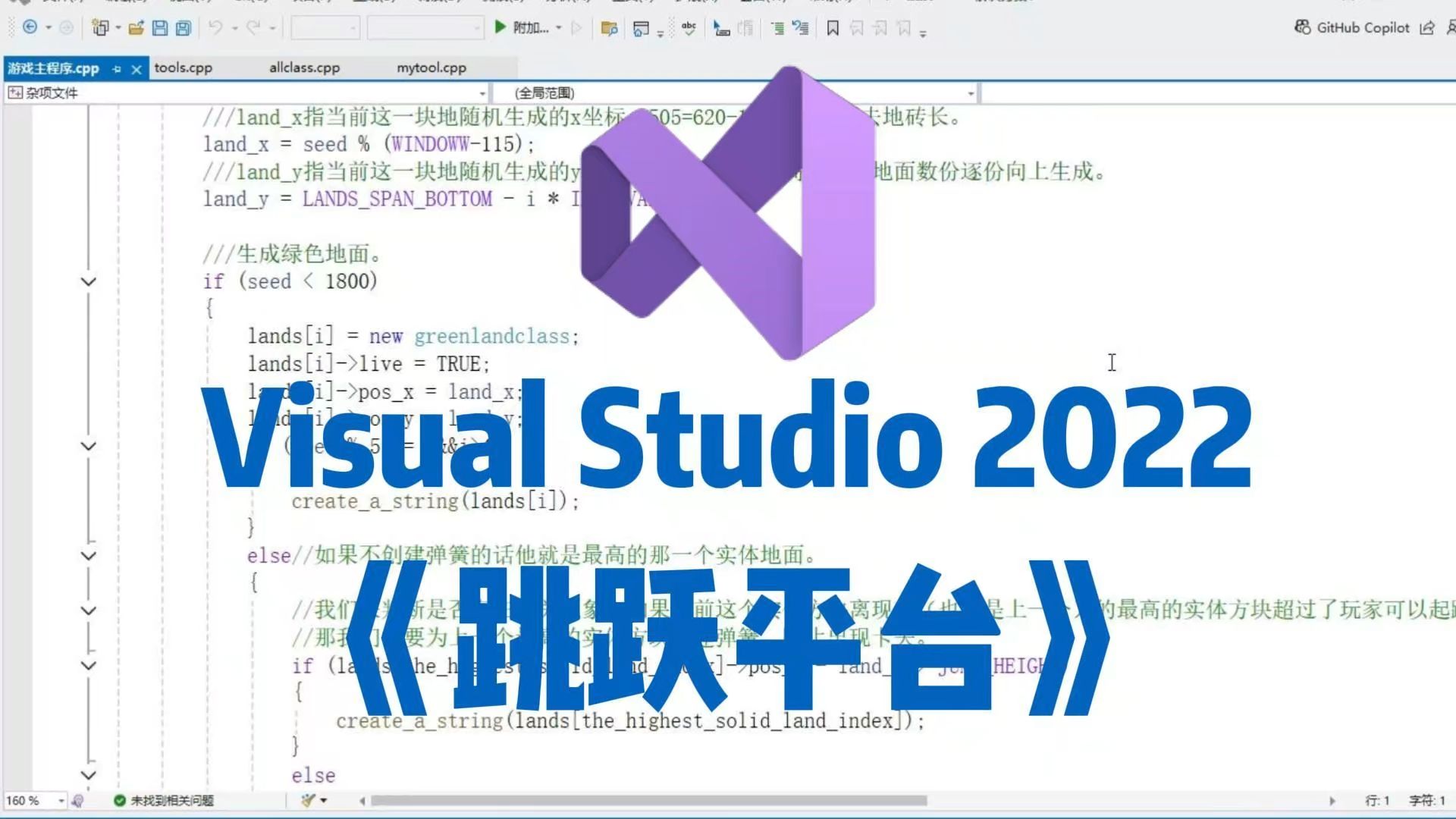The height and width of the screenshot is (819, 1456).
Task: Click the Open File folder icon
Action: point(136,28)
